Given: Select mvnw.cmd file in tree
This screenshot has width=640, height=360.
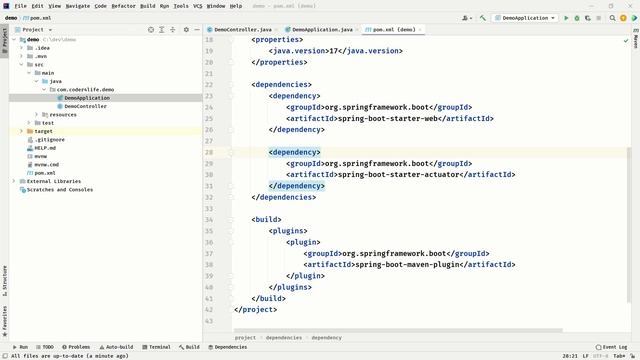Looking at the screenshot, I should pos(47,164).
